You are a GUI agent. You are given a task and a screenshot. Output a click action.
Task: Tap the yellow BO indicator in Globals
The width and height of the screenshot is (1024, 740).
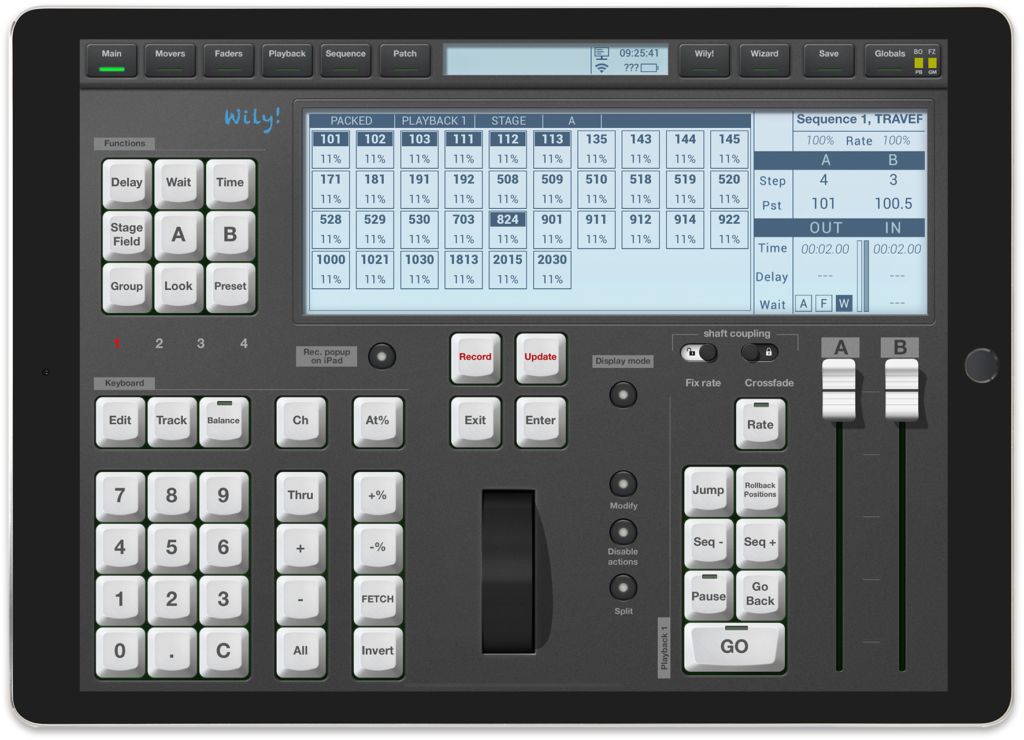click(x=918, y=62)
